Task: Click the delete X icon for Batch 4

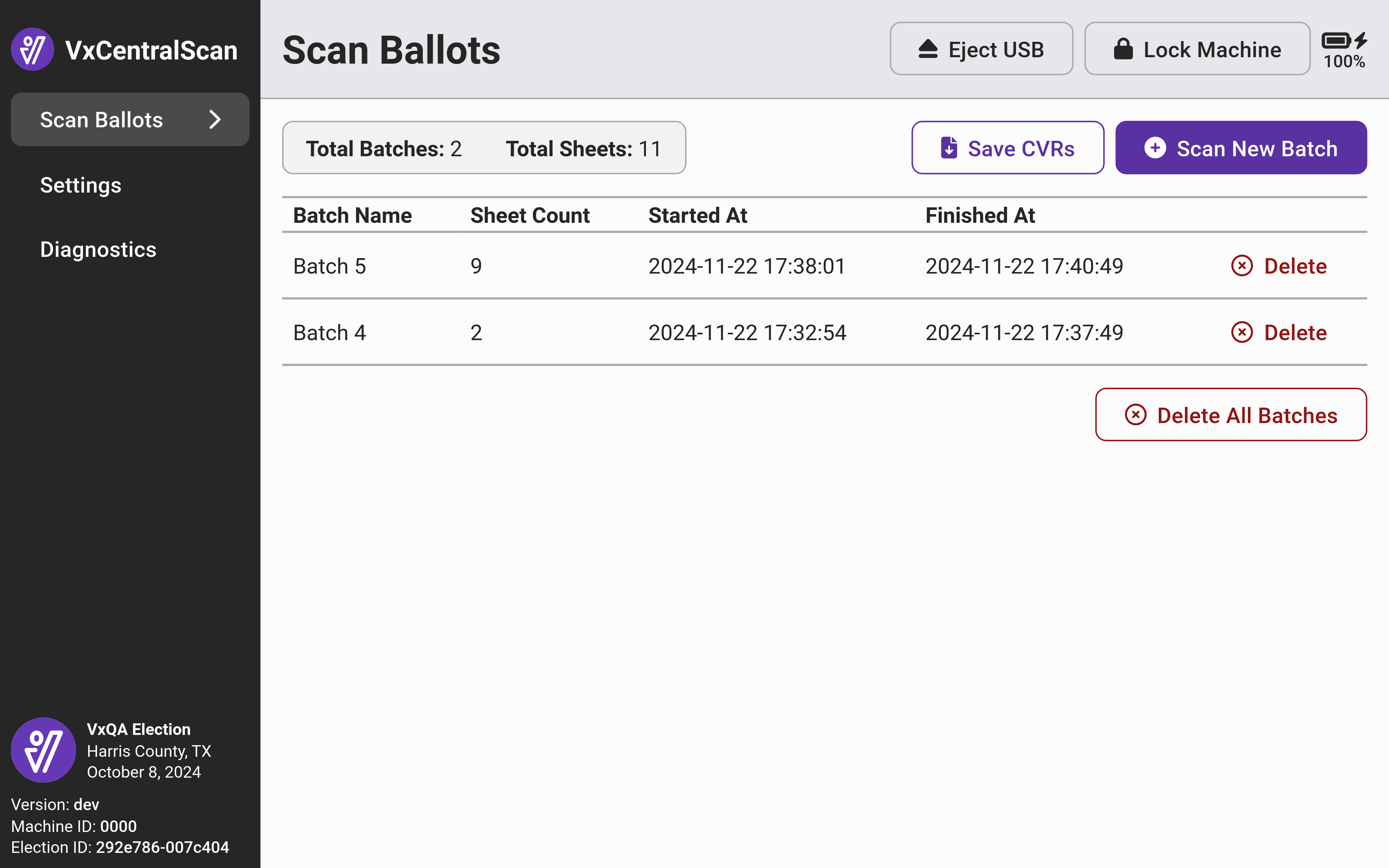Action: coord(1241,332)
